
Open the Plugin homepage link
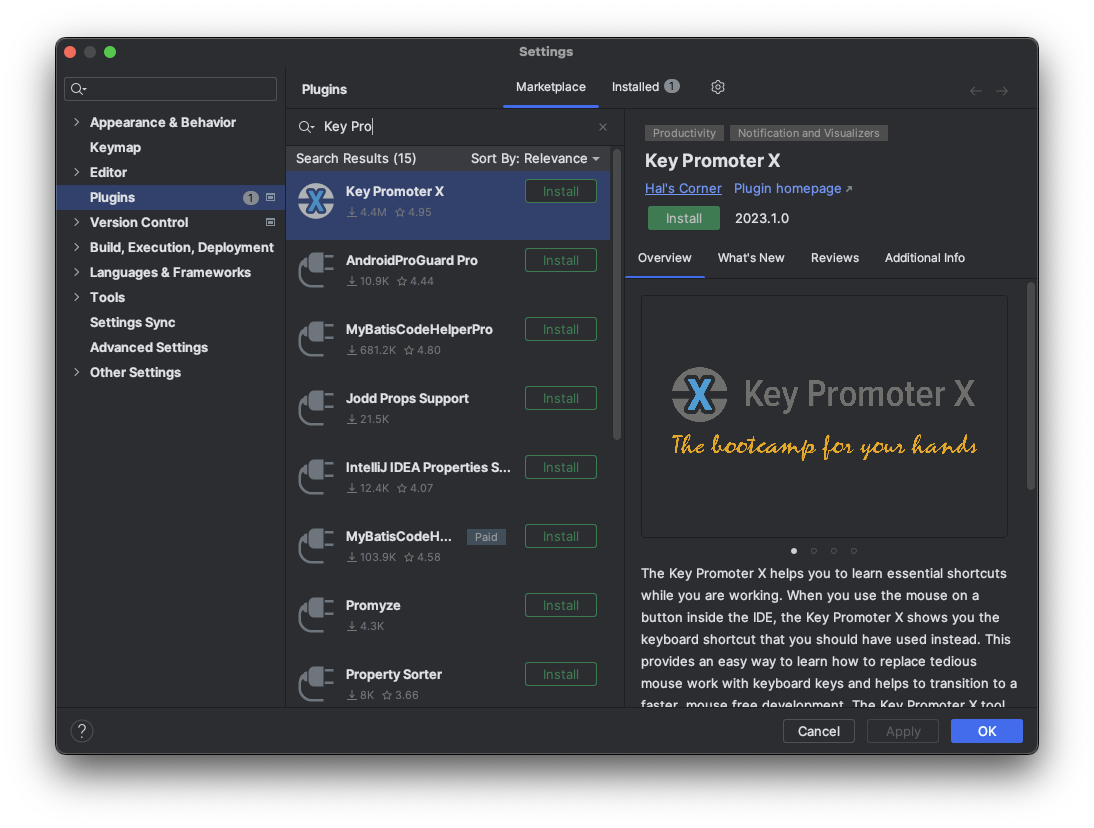pos(793,189)
